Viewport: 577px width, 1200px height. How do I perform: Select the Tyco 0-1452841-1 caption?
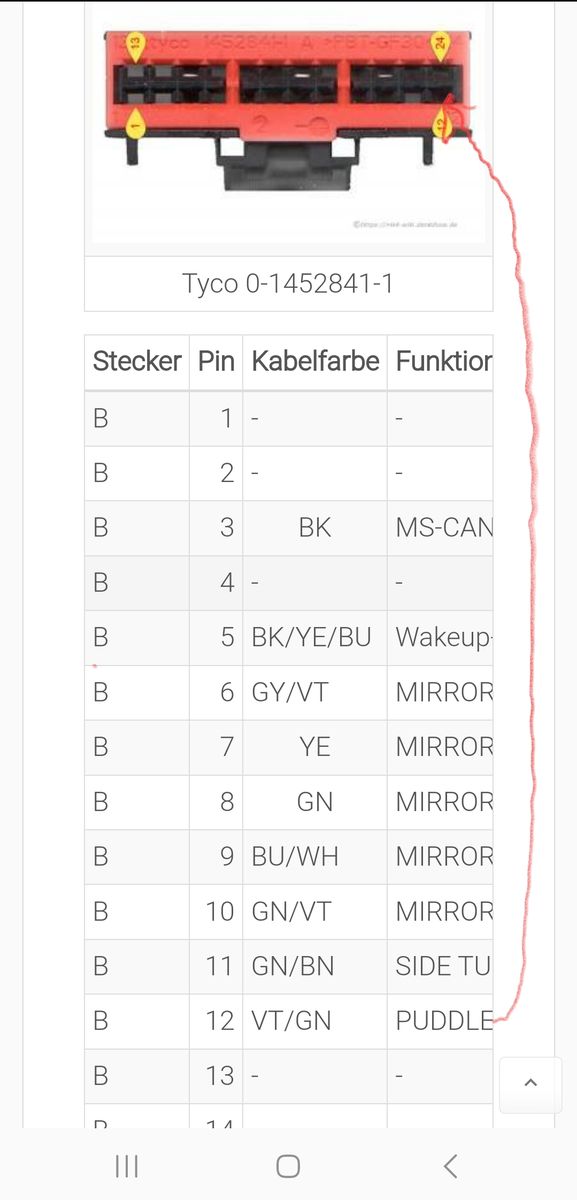pyautogui.click(x=288, y=284)
